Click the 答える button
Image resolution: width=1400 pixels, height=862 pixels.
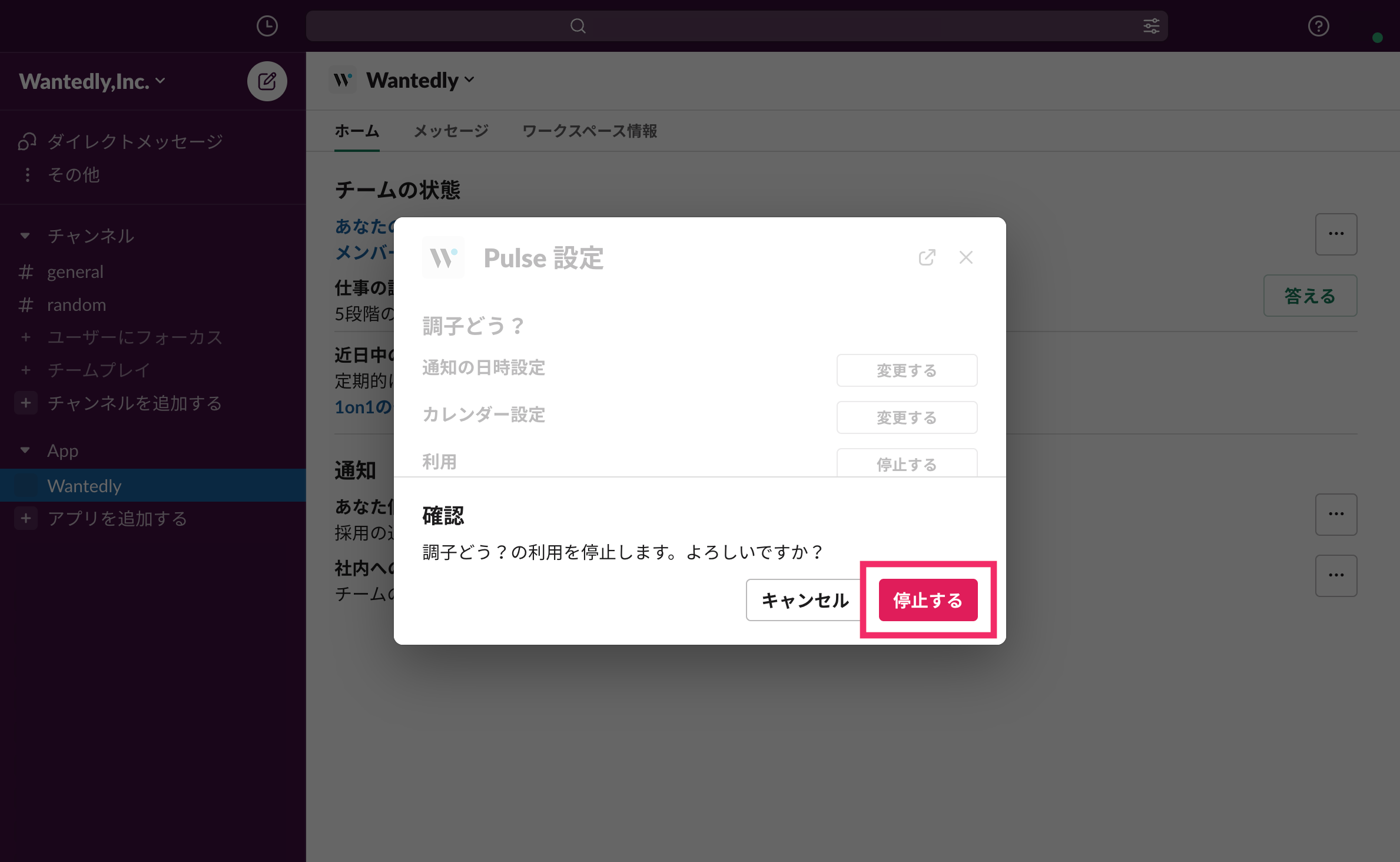[1309, 296]
